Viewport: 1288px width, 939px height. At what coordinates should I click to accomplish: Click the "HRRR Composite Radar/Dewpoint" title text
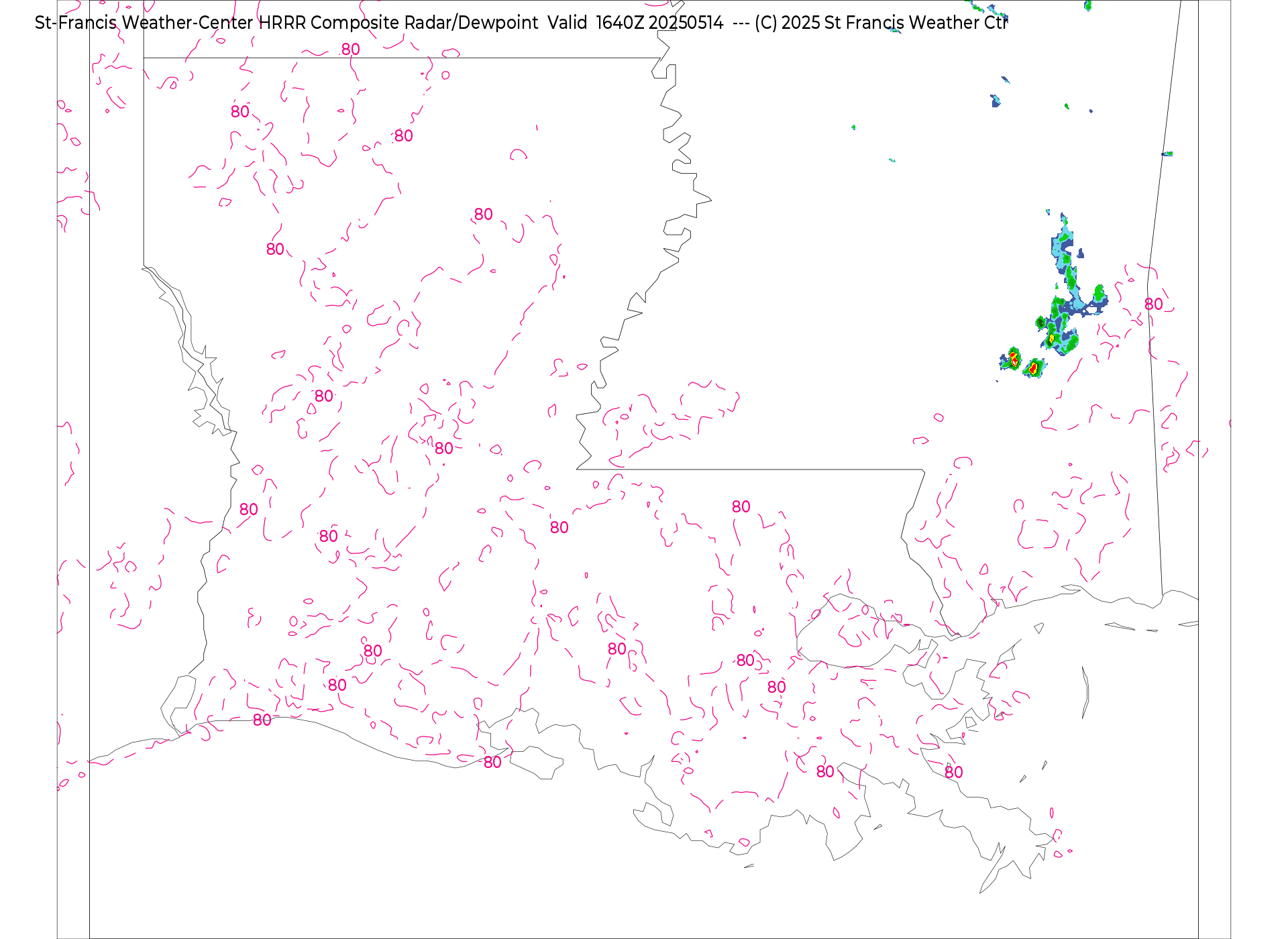point(398,23)
